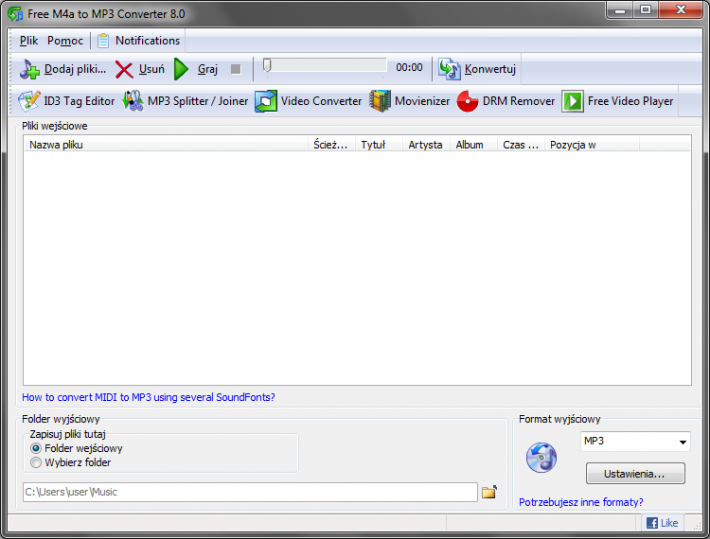
Task: Click the Dodaj pliki... label text
Action: pos(75,69)
